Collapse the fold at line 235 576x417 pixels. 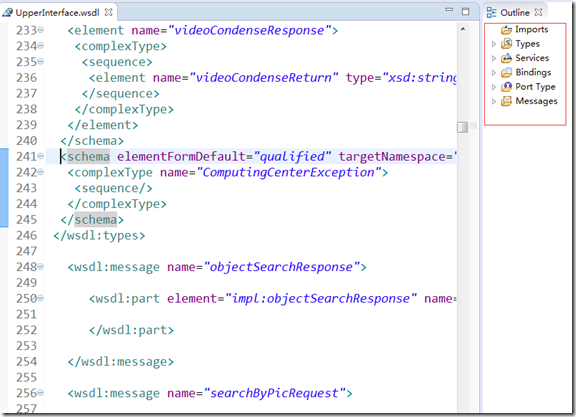point(40,61)
